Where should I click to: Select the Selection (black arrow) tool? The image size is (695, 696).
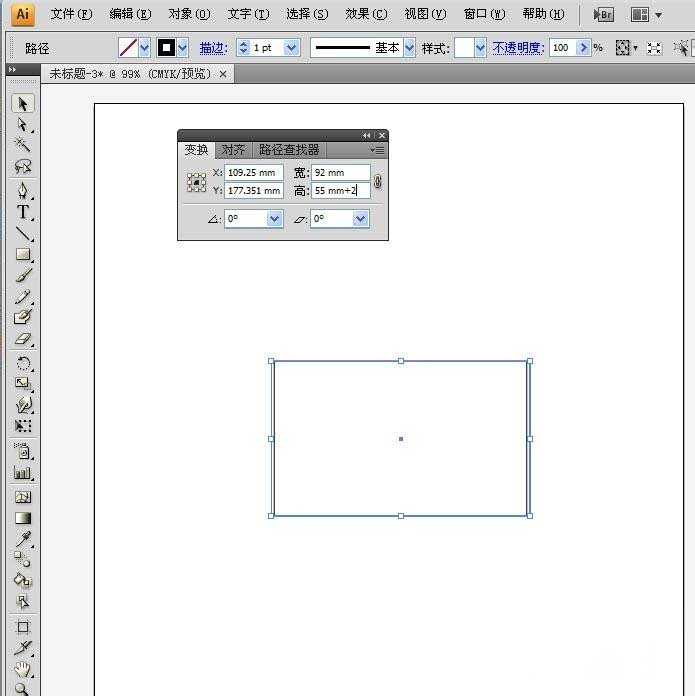click(x=23, y=104)
